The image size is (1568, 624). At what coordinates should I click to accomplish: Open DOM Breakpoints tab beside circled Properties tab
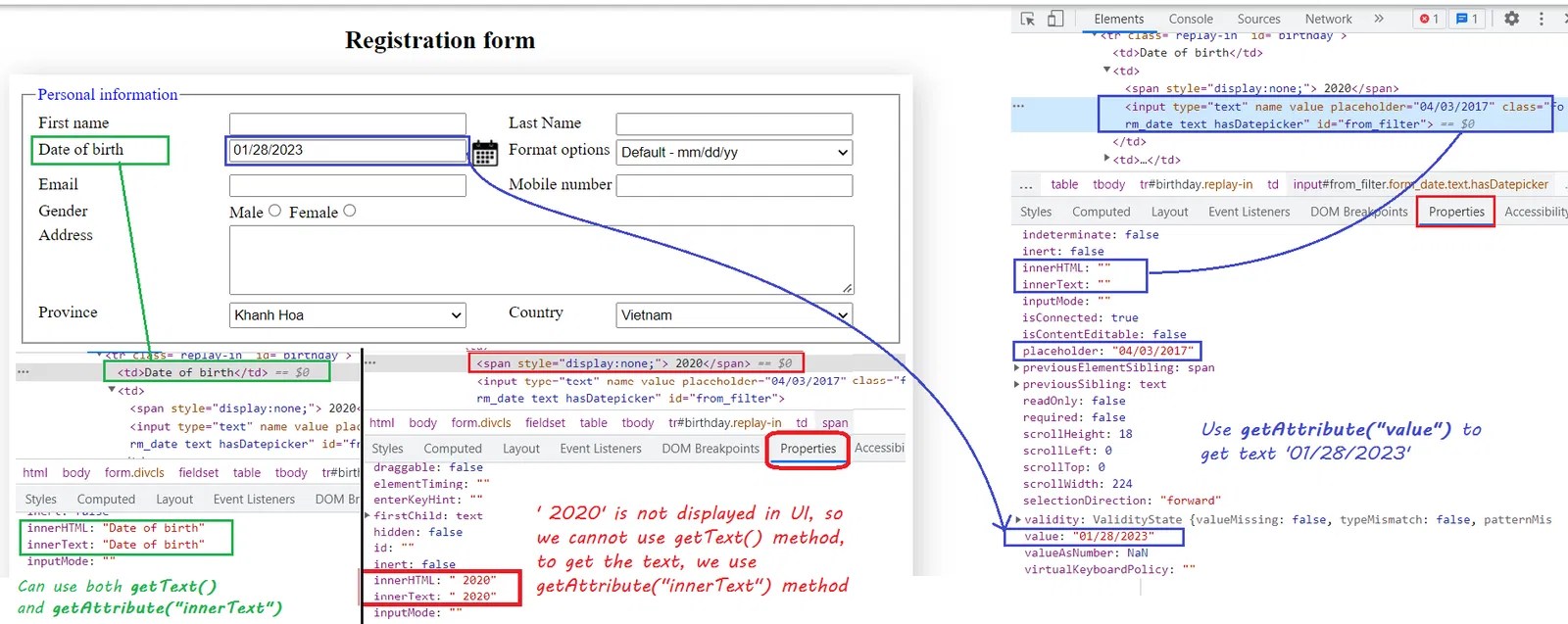click(x=710, y=449)
